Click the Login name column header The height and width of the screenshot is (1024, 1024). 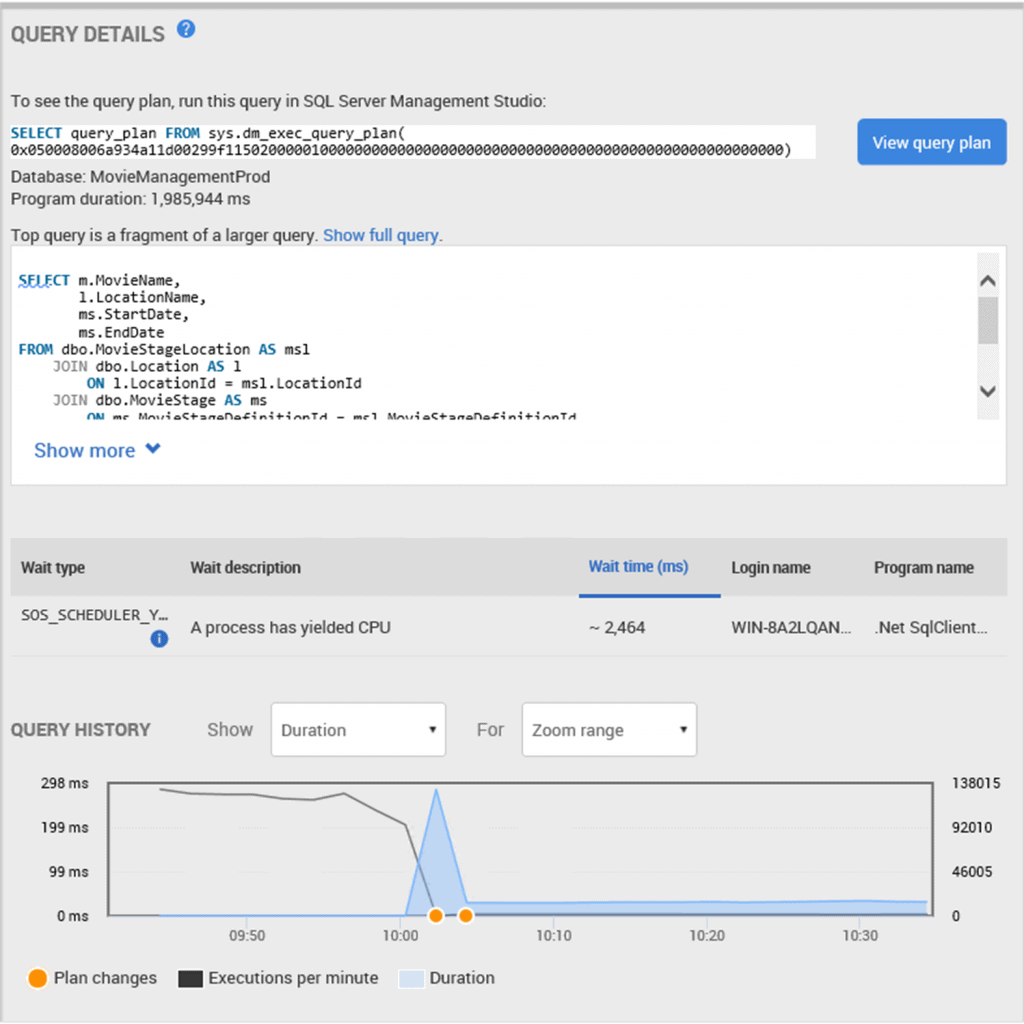(770, 567)
